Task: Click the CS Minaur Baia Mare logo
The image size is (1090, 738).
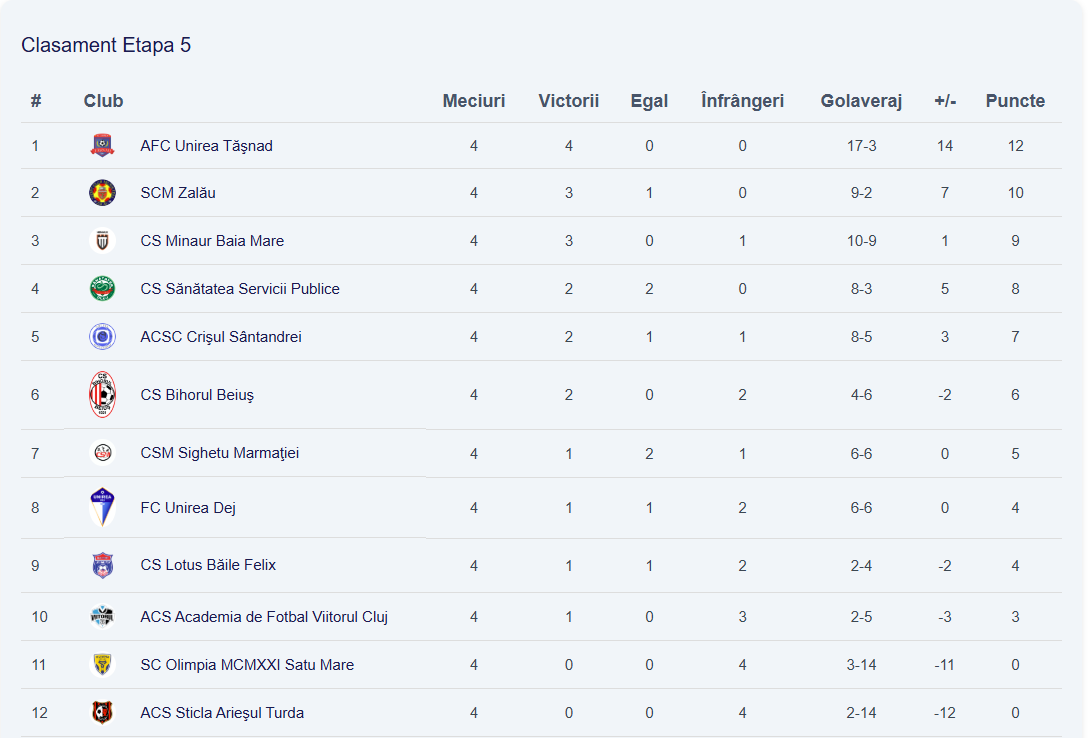Action: pos(102,241)
